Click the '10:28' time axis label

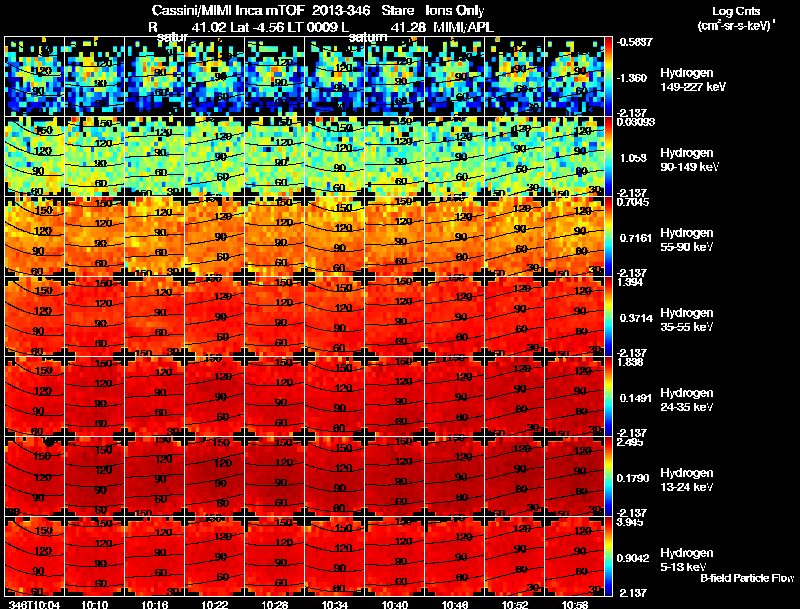tap(274, 605)
